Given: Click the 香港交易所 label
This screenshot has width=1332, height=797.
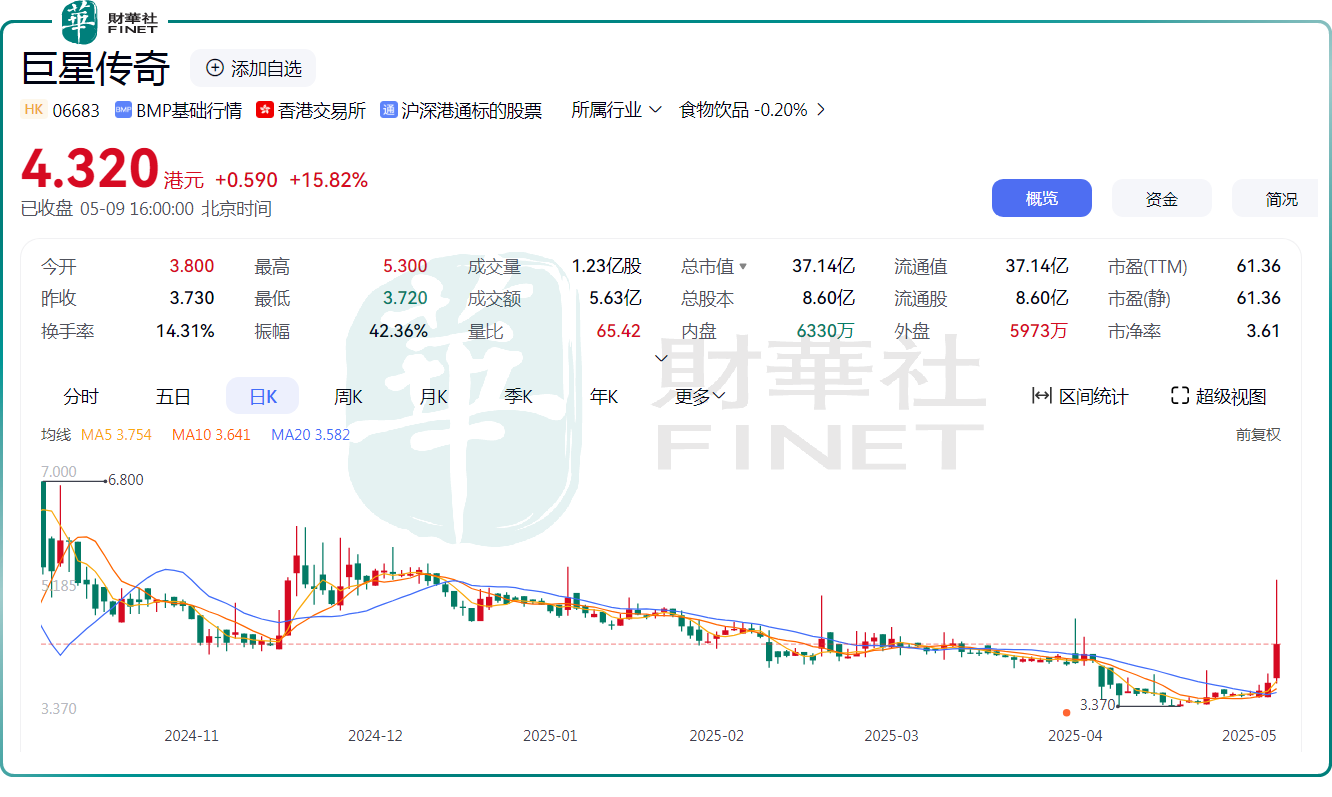Looking at the screenshot, I should pyautogui.click(x=322, y=110).
